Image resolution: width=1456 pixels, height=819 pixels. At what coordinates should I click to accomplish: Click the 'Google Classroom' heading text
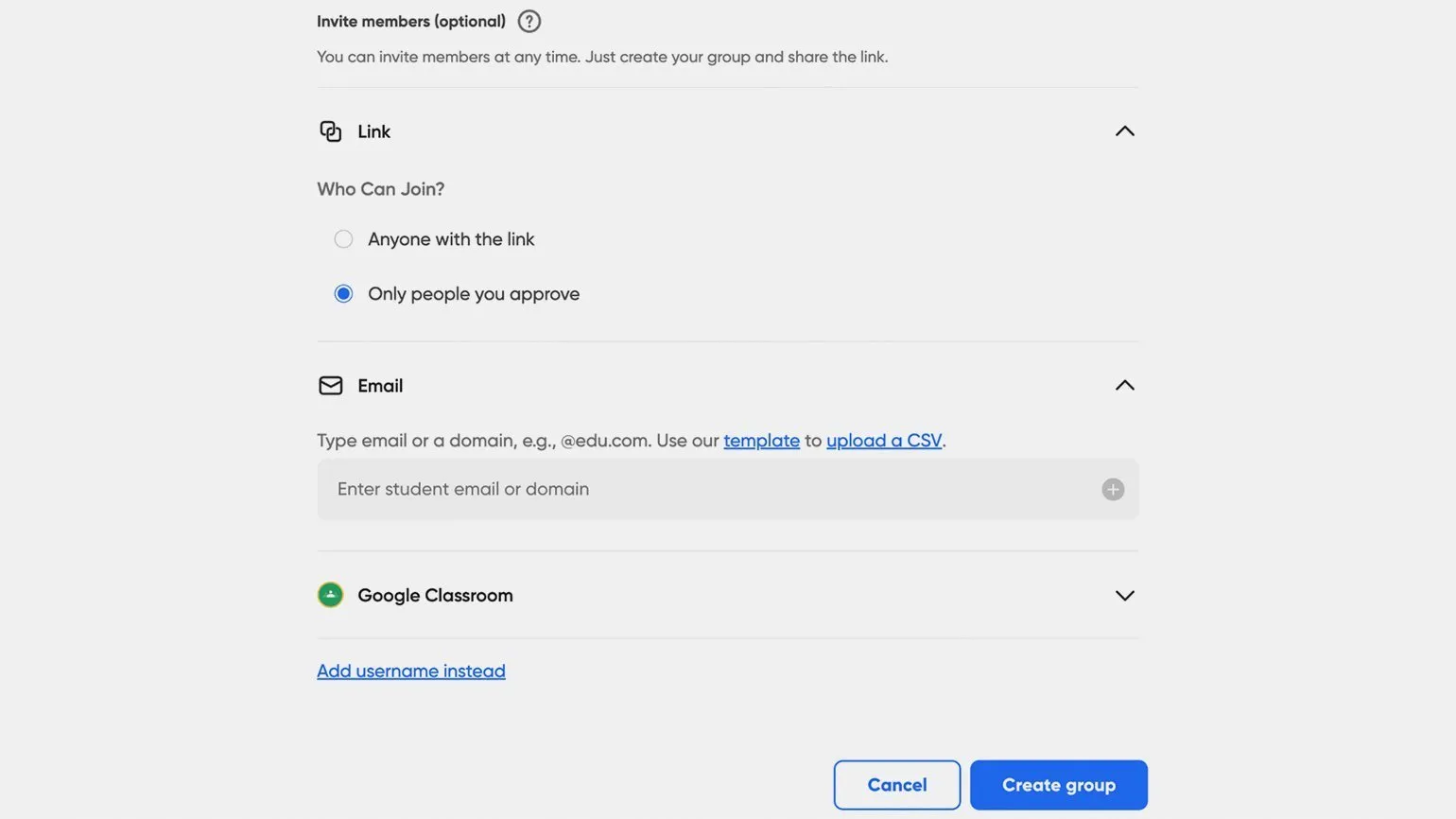(435, 595)
